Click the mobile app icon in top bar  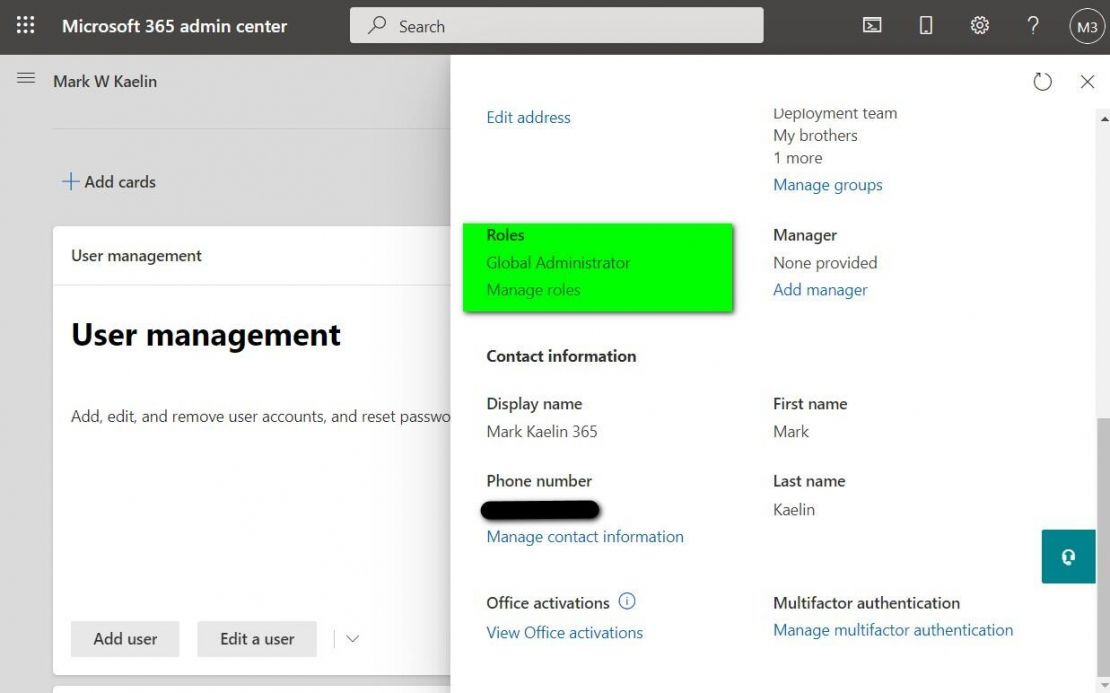tap(925, 25)
